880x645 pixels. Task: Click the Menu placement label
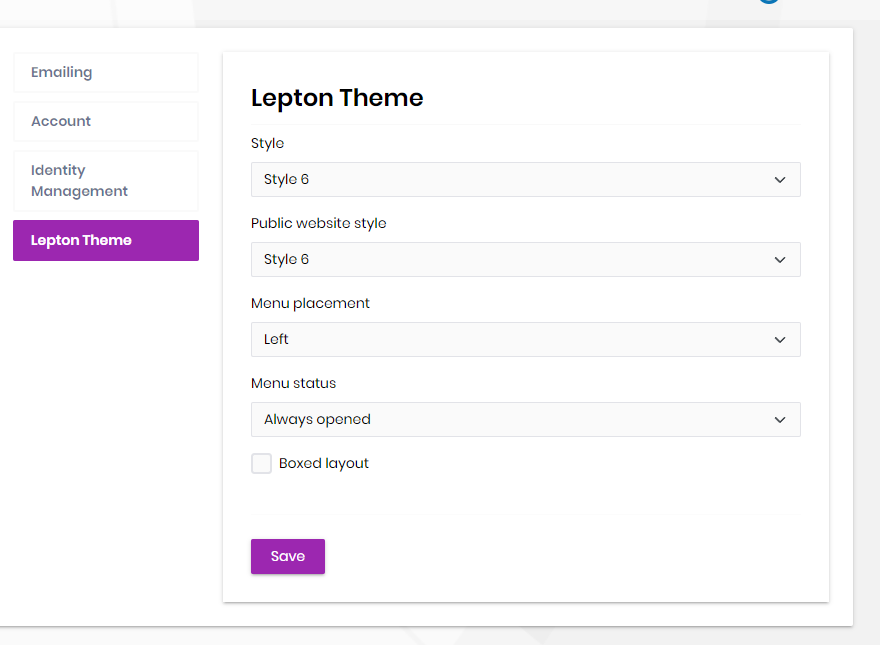[x=310, y=304]
